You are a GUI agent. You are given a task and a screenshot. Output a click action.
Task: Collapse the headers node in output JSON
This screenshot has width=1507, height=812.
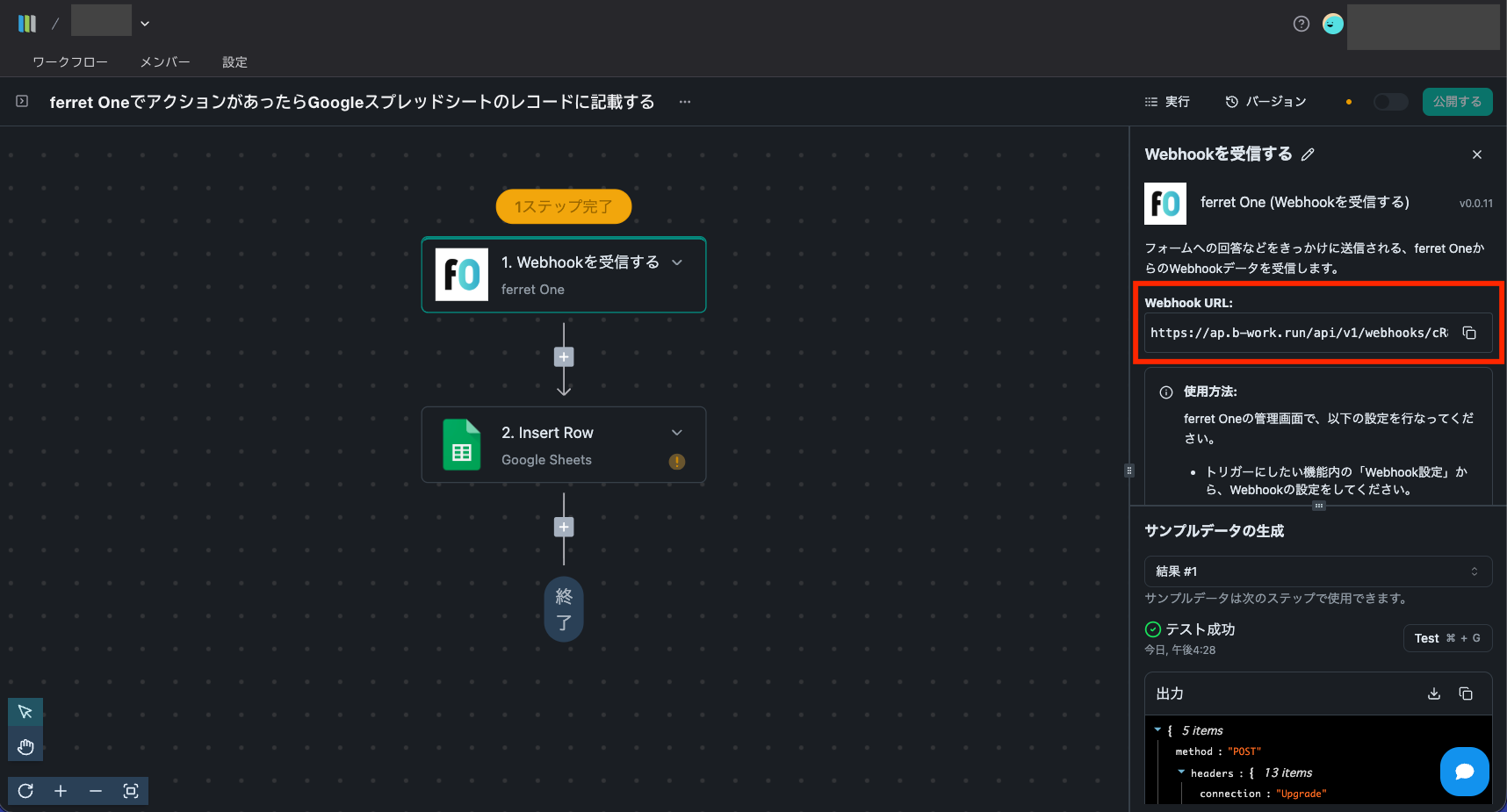pyautogui.click(x=1181, y=772)
